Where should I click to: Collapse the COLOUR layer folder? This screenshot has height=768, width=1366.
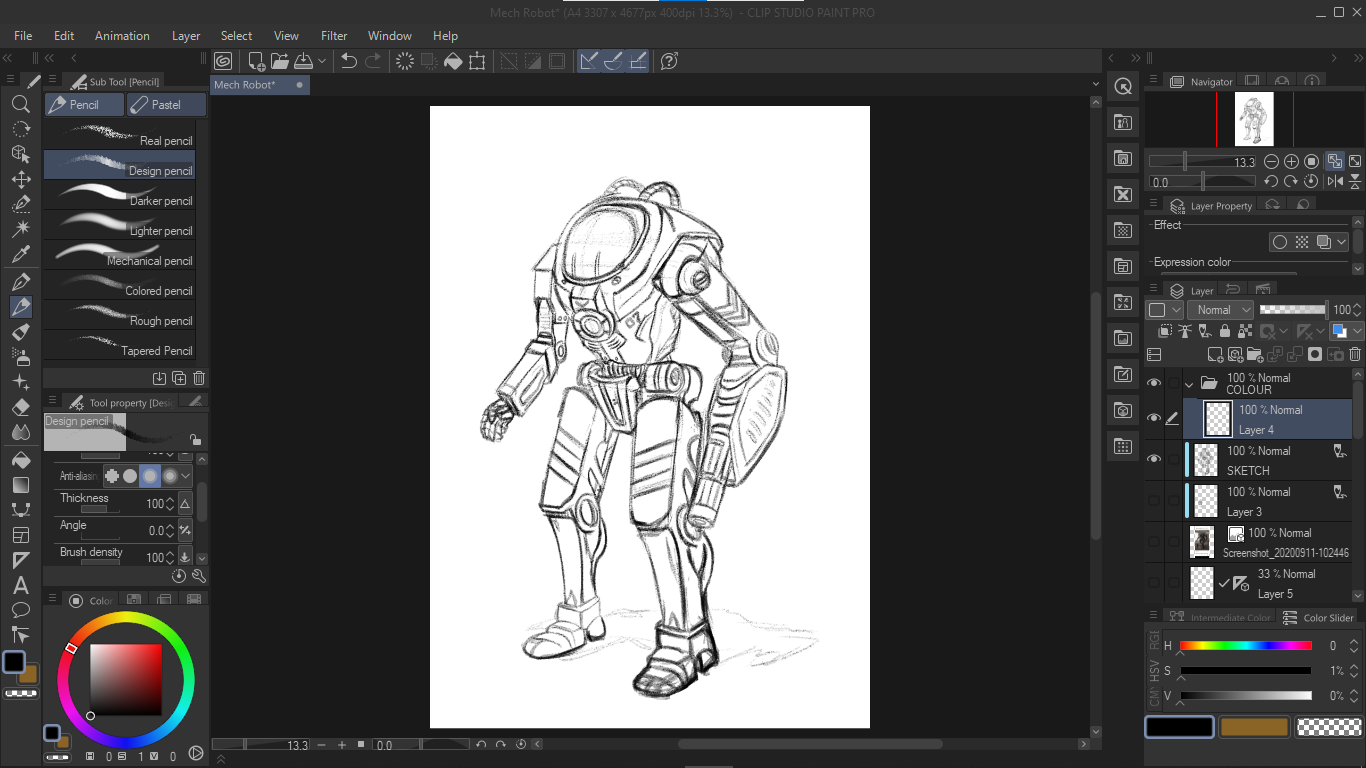[1189, 384]
